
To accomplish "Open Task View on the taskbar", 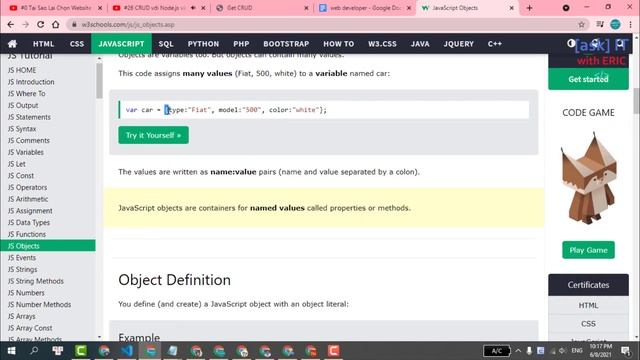I will coord(58,351).
